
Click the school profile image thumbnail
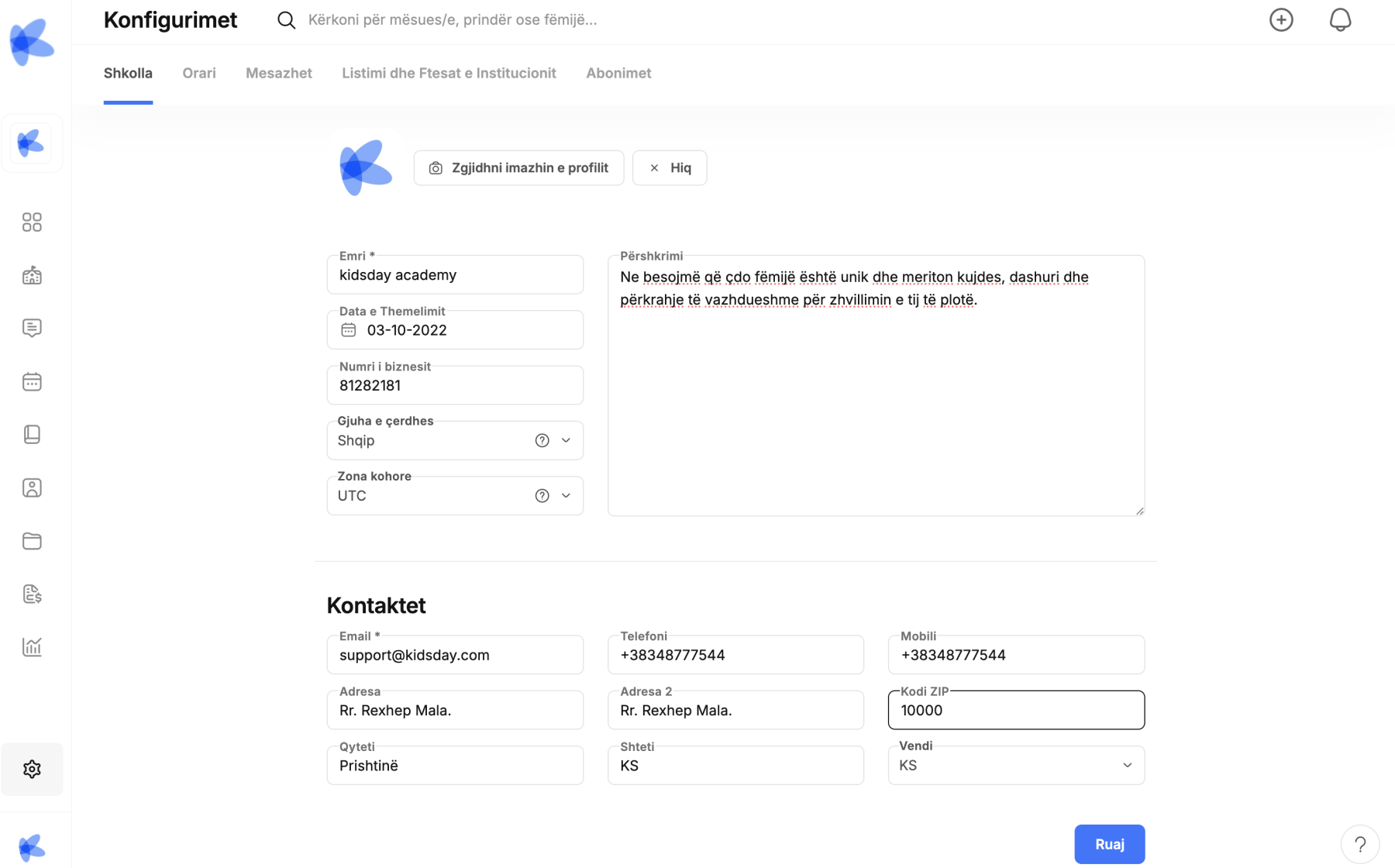[366, 167]
